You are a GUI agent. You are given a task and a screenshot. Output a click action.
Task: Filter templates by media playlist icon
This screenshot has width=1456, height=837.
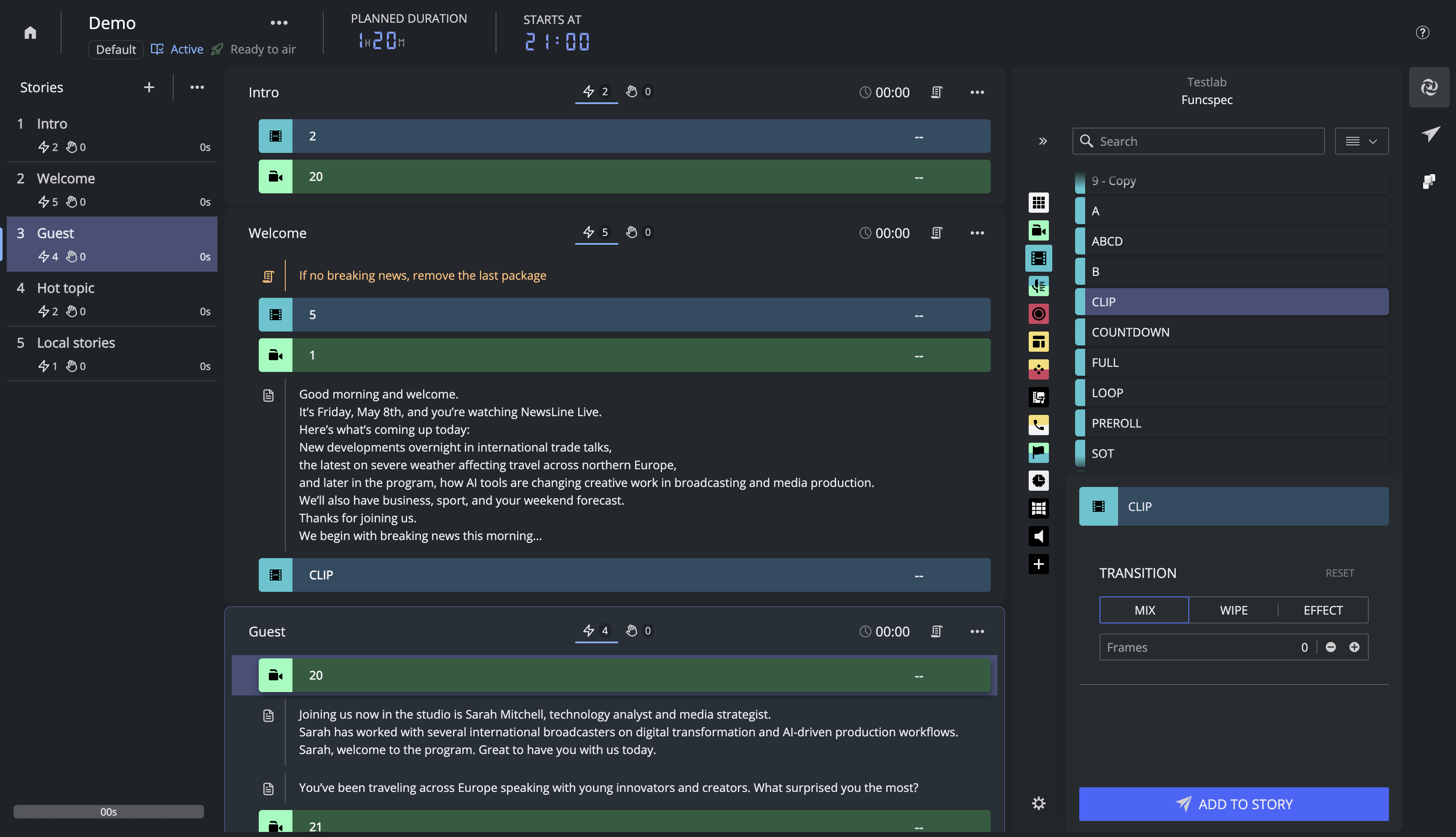click(1038, 397)
